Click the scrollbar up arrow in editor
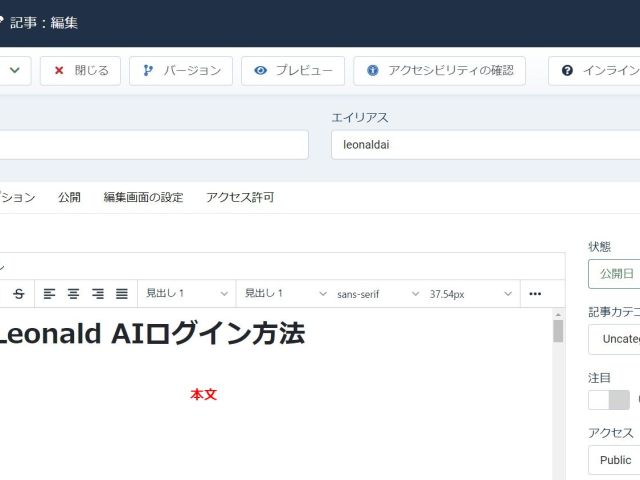This screenshot has height=480, width=640. (558, 315)
